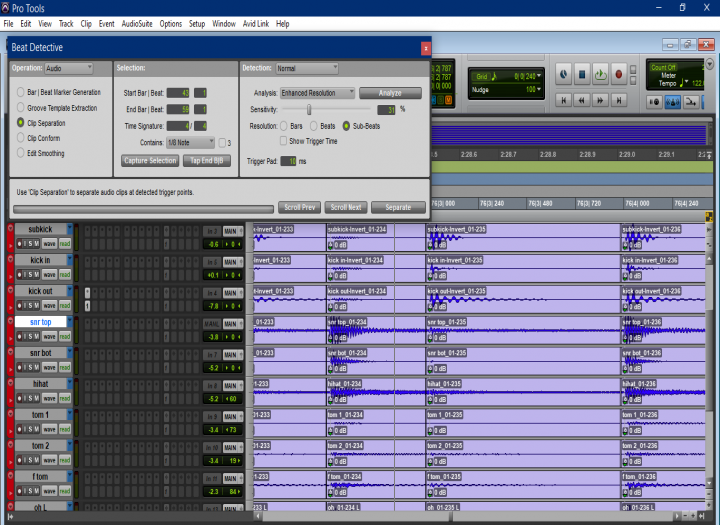Image resolution: width=720 pixels, height=525 pixels.
Task: Open the snr top track color arrow
Action: point(70,321)
